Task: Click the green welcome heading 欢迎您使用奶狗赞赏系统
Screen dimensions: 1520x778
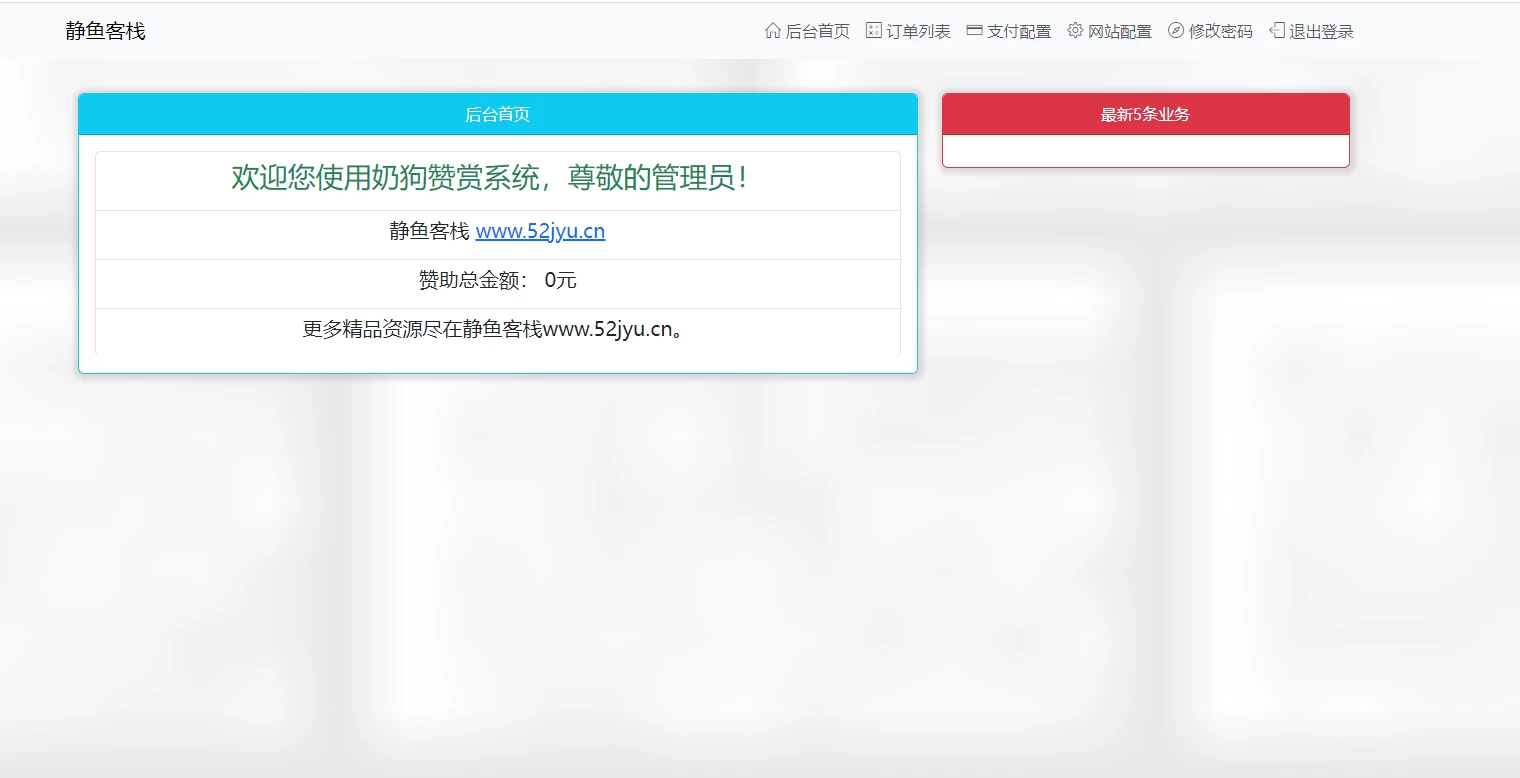Action: [x=489, y=178]
